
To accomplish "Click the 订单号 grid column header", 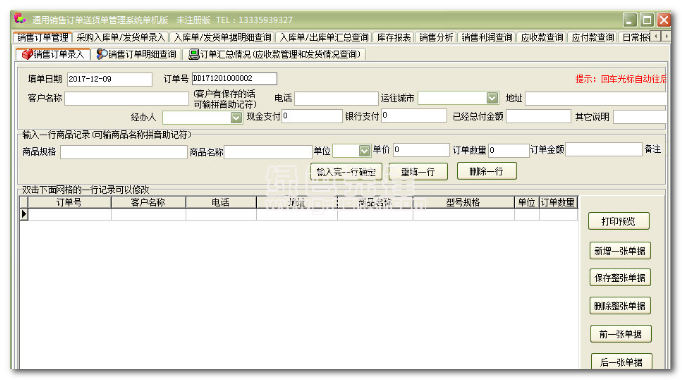I will pos(70,203).
